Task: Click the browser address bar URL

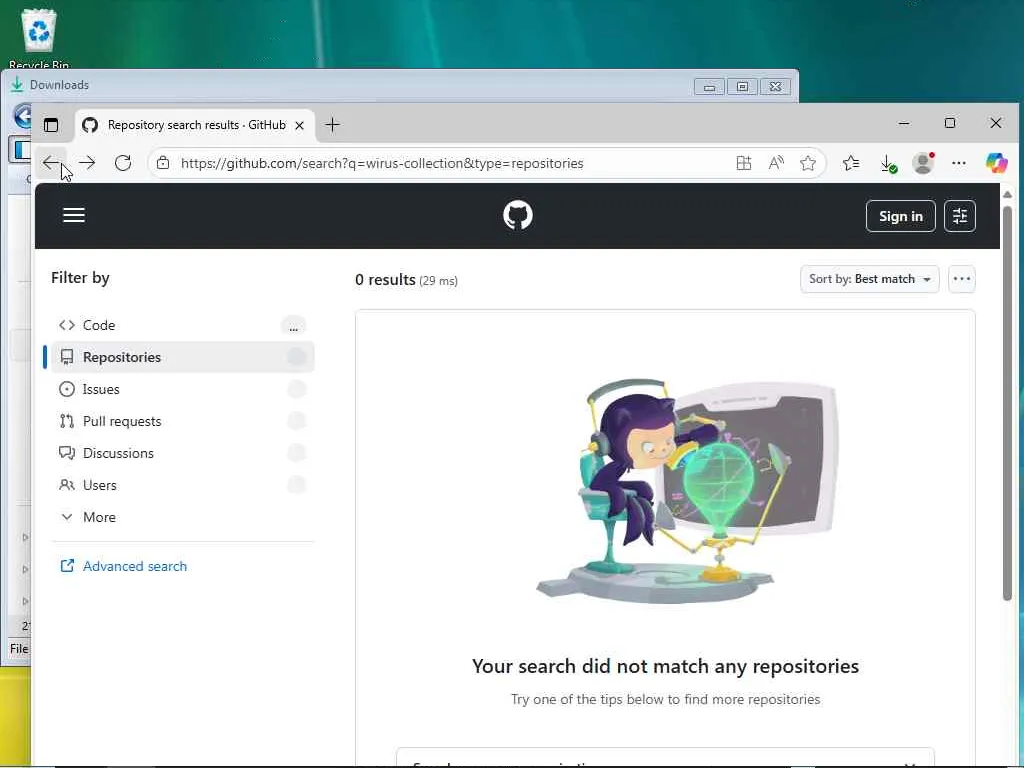Action: click(x=382, y=163)
